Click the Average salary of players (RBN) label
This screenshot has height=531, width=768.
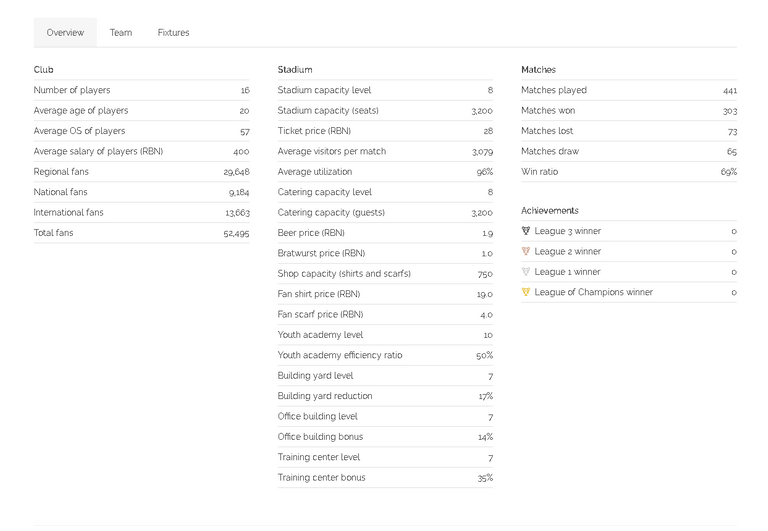coord(98,151)
